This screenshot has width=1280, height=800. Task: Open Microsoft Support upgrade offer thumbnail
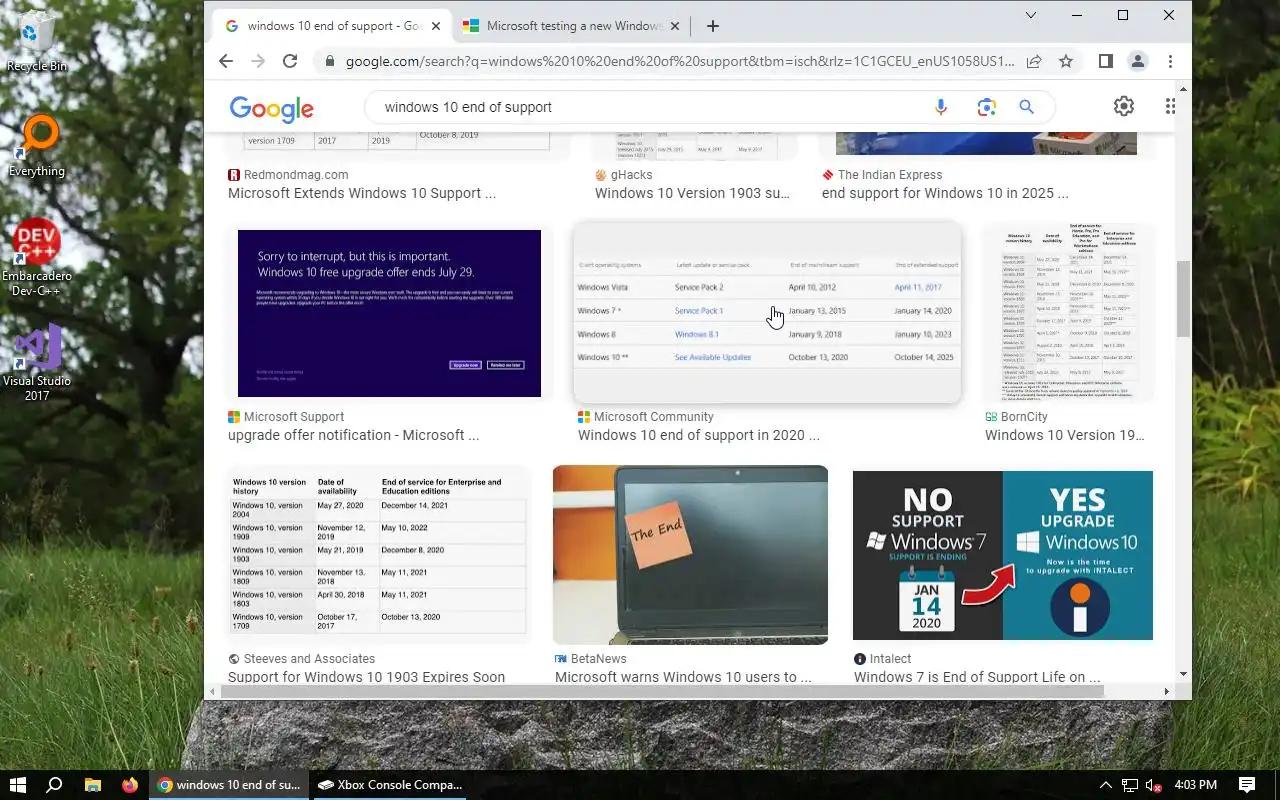(389, 313)
